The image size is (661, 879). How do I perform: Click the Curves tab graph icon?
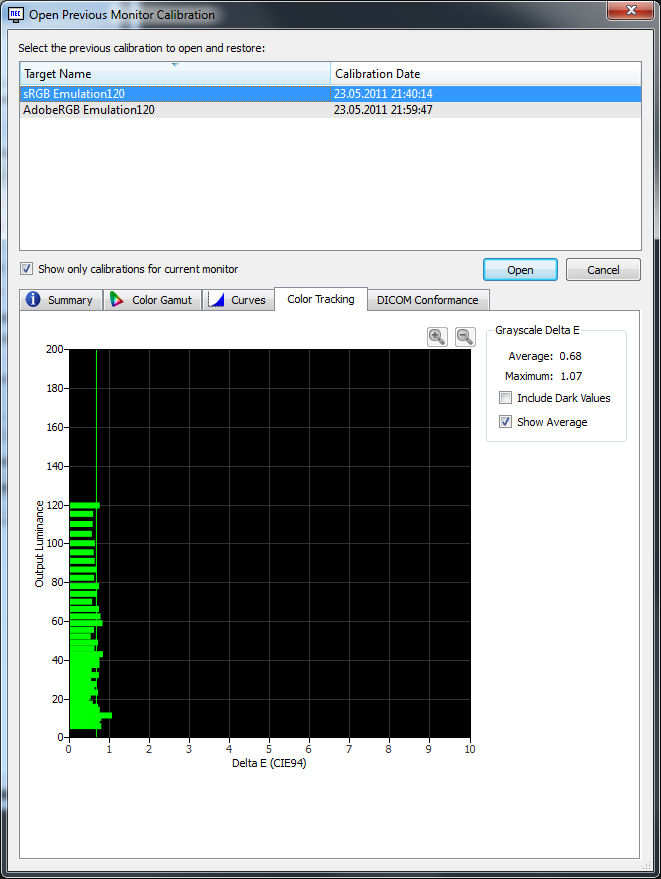coord(216,300)
